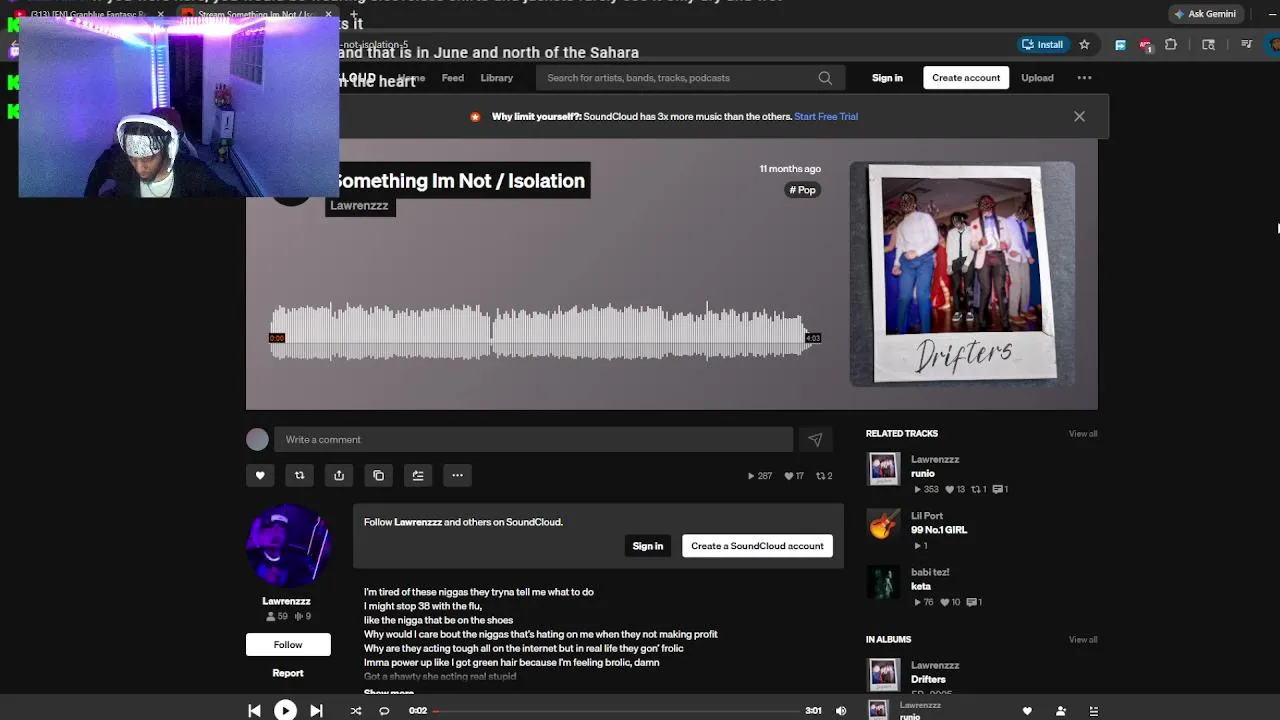Open the Library tab
1280x720 pixels.
pos(496,78)
